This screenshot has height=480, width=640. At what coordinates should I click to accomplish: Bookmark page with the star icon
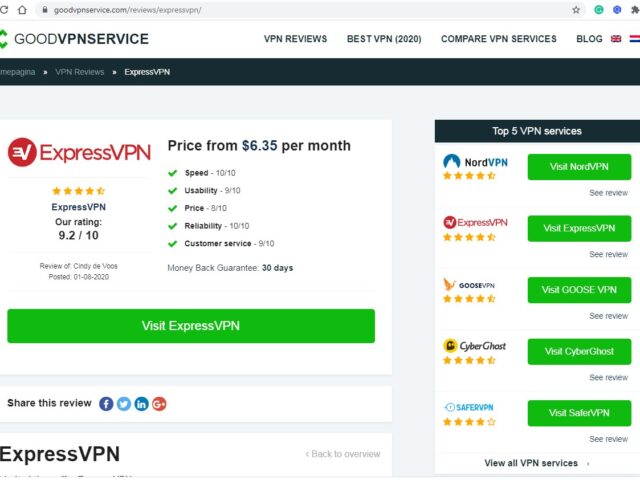click(576, 10)
